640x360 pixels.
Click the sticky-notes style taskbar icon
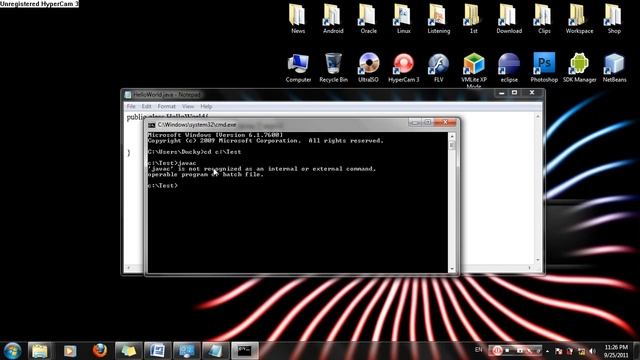coord(128,351)
